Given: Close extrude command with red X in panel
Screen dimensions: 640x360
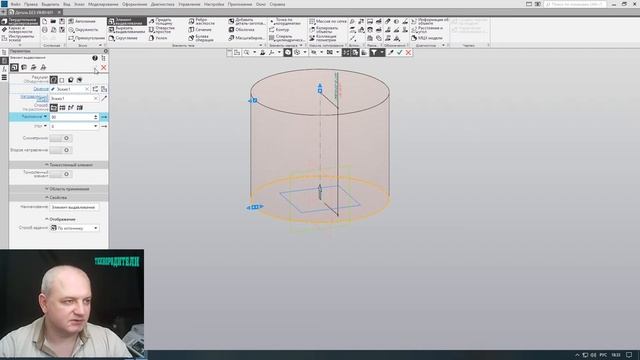Looking at the screenshot, I should click(104, 67).
